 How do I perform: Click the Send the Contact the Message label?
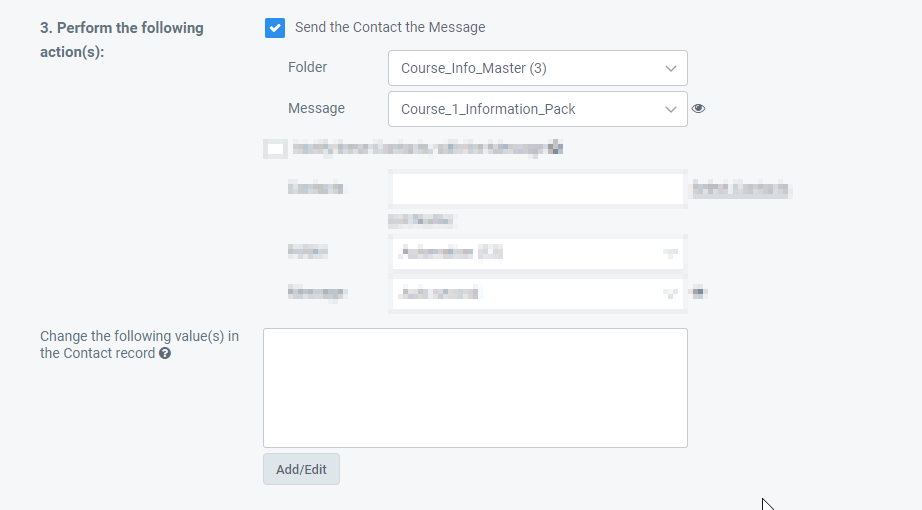click(x=390, y=28)
